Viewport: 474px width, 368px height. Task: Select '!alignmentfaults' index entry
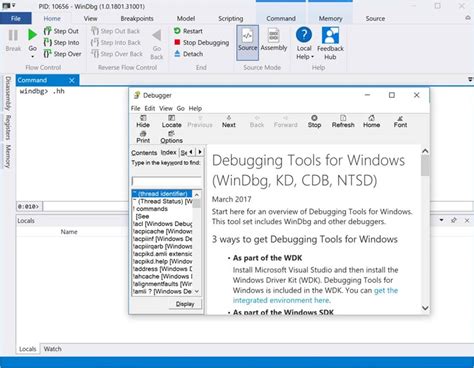(x=162, y=284)
